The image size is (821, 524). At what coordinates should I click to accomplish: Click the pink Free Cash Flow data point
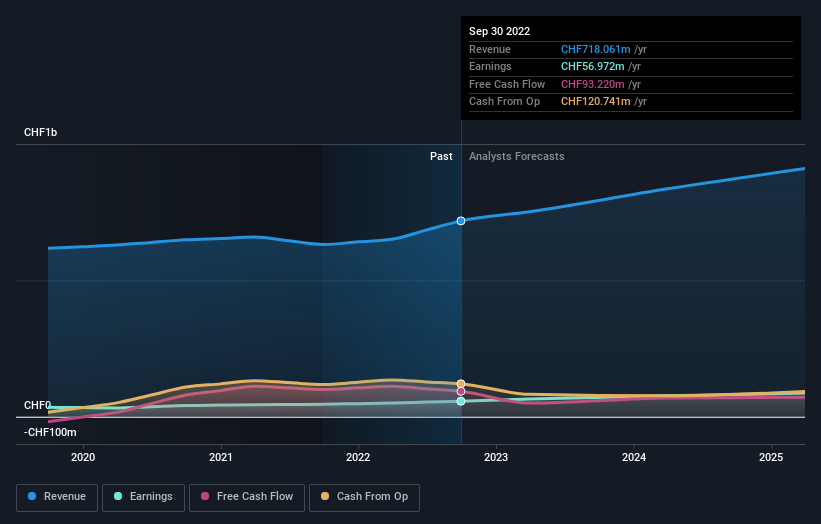(461, 392)
